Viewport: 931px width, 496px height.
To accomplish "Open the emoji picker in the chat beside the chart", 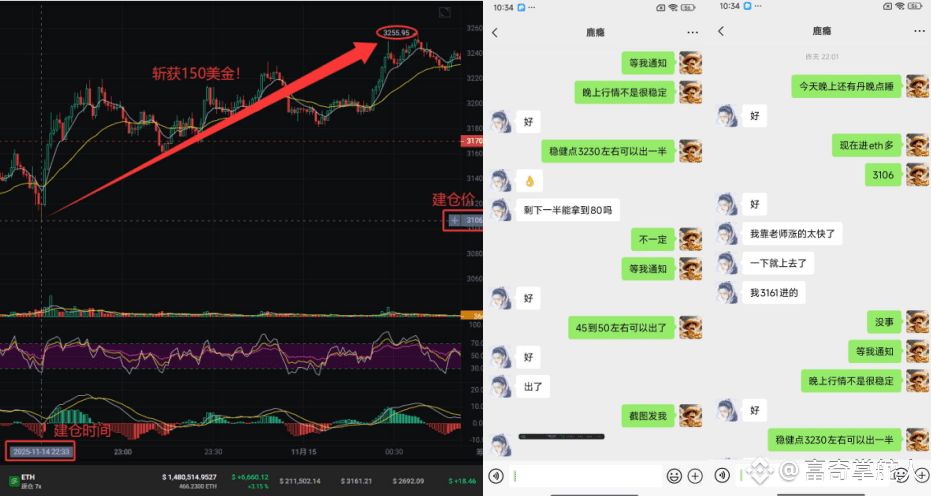I will pyautogui.click(x=674, y=475).
